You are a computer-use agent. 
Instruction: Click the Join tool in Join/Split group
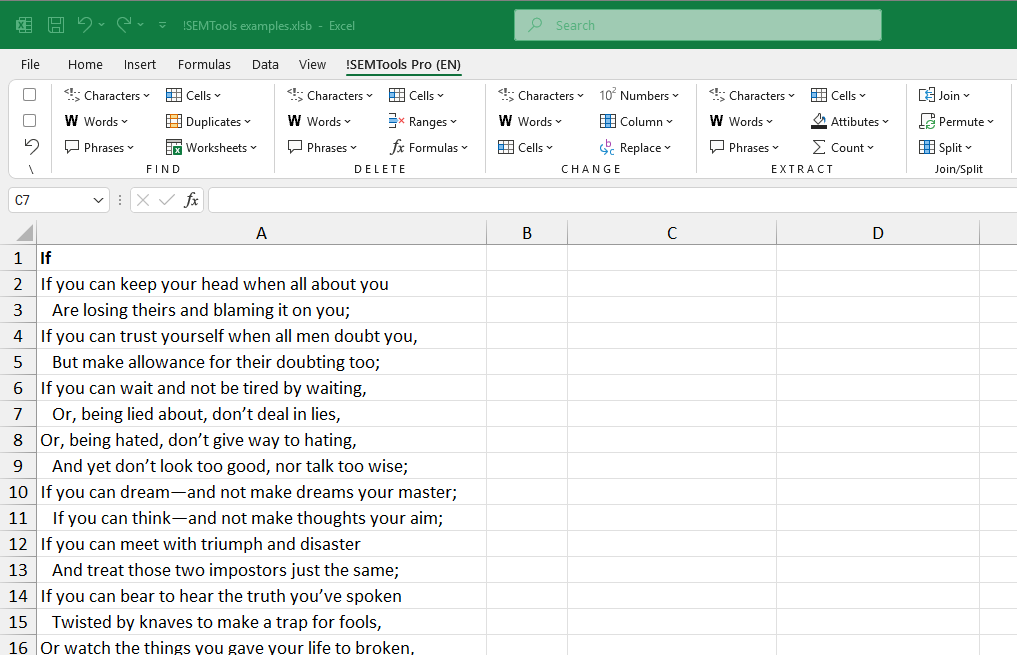pyautogui.click(x=946, y=95)
